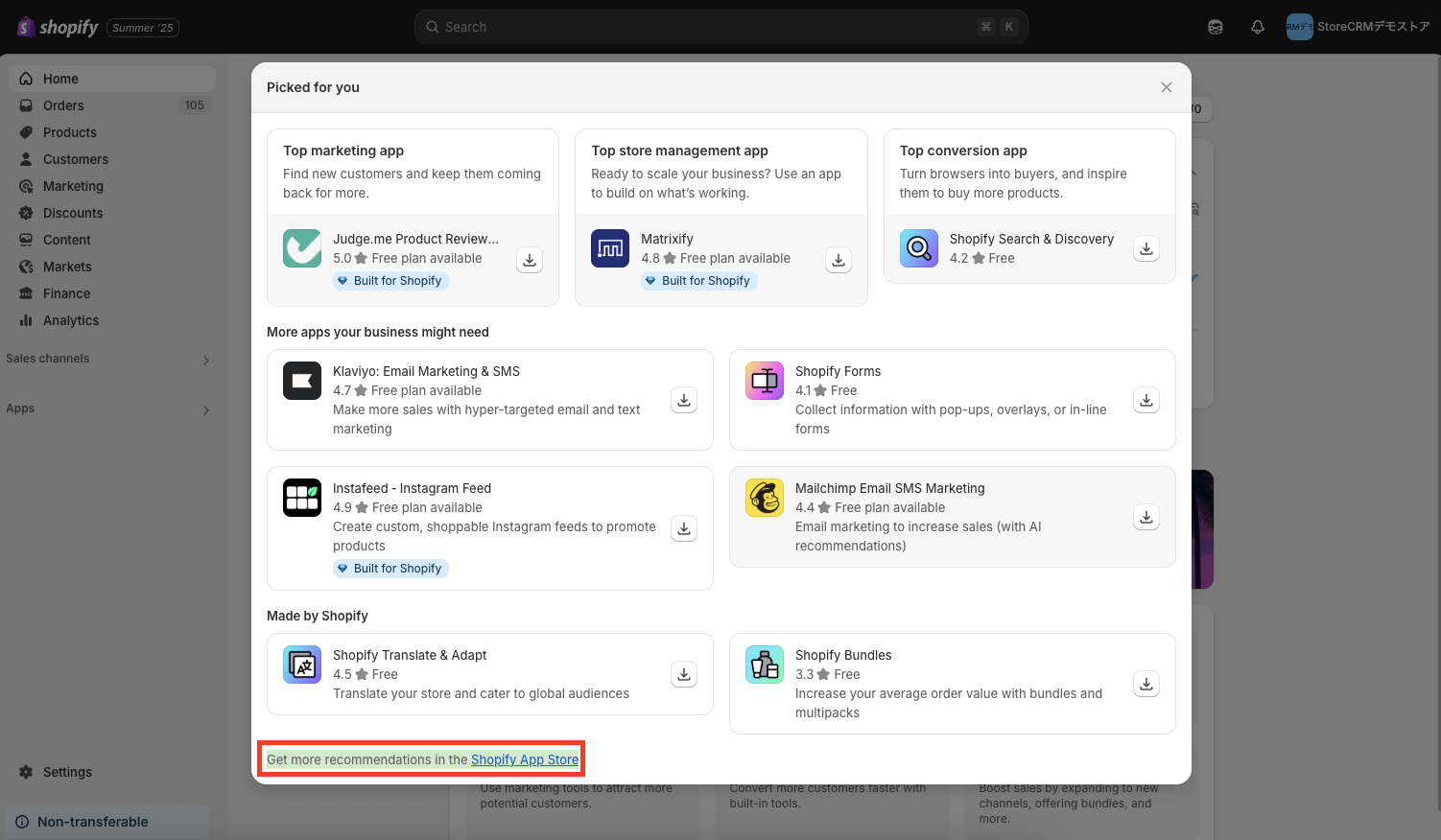Click the Shopify Forms app logo

(x=765, y=381)
